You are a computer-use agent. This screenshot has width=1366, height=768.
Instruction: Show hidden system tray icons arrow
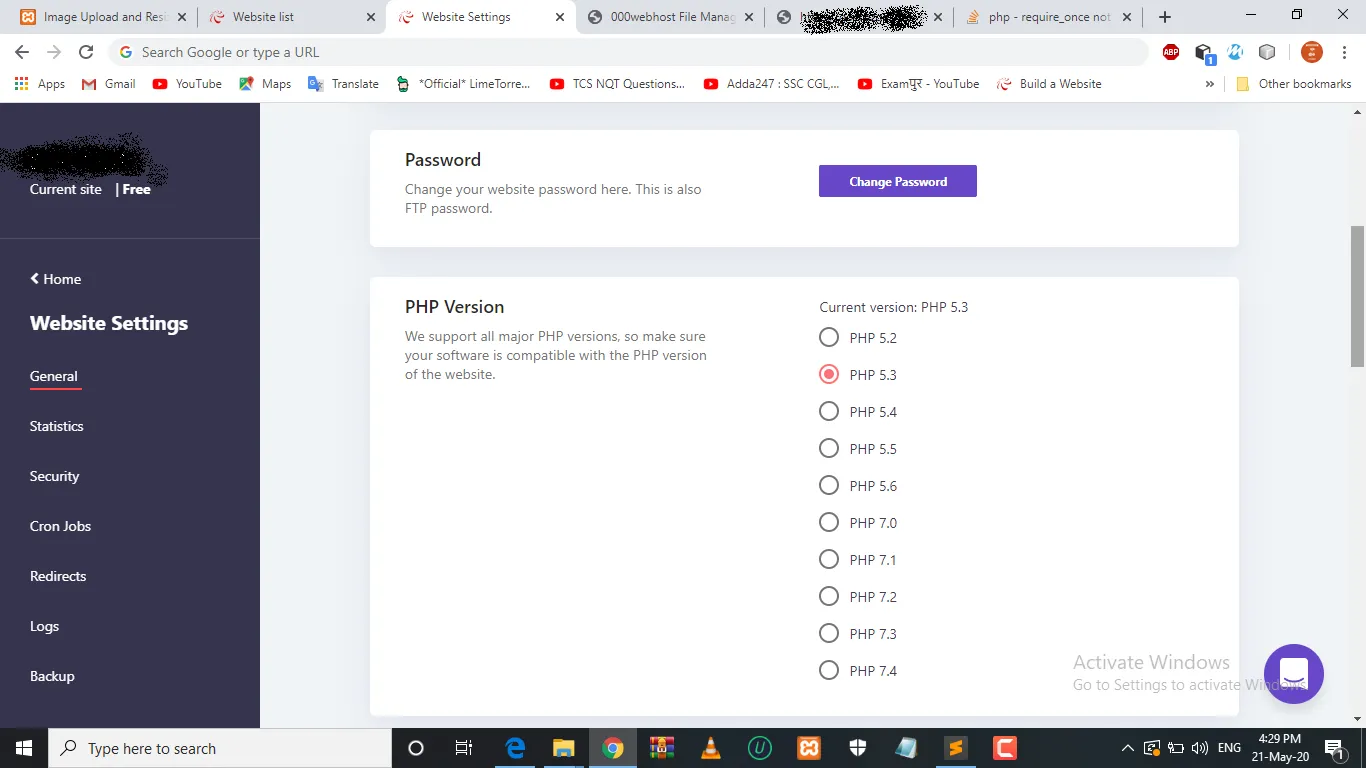pyautogui.click(x=1127, y=748)
